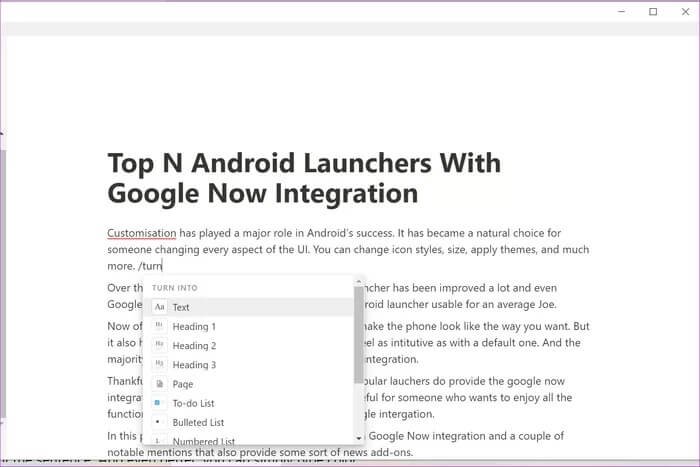Select the Text option in Turn Into menu
700x467 pixels.
(249, 307)
